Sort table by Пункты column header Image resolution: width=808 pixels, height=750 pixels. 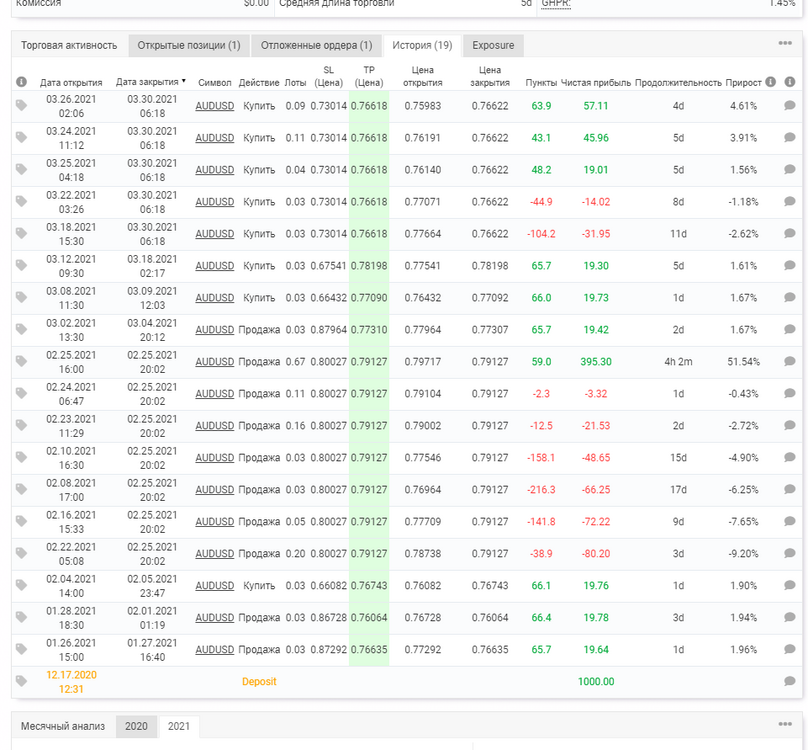541,82
